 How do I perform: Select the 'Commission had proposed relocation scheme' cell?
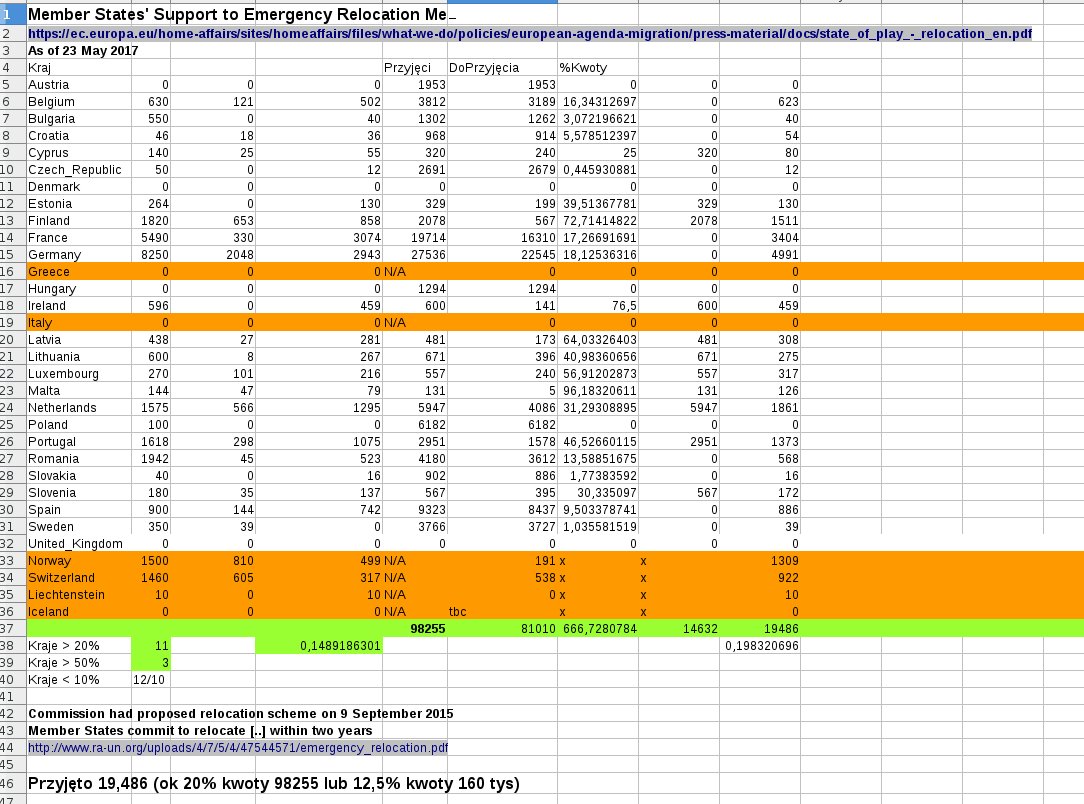click(241, 713)
